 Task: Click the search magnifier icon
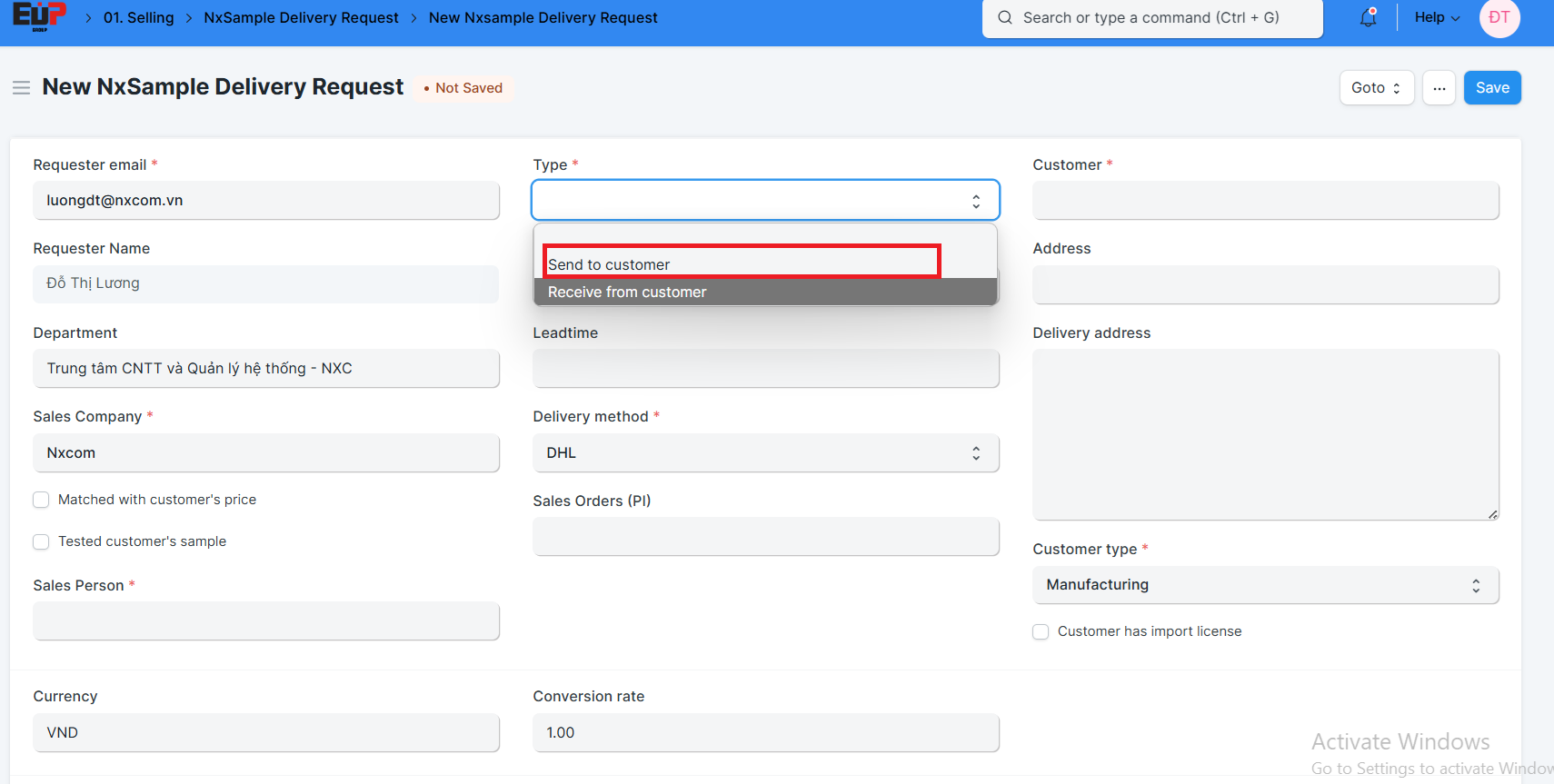click(1004, 17)
